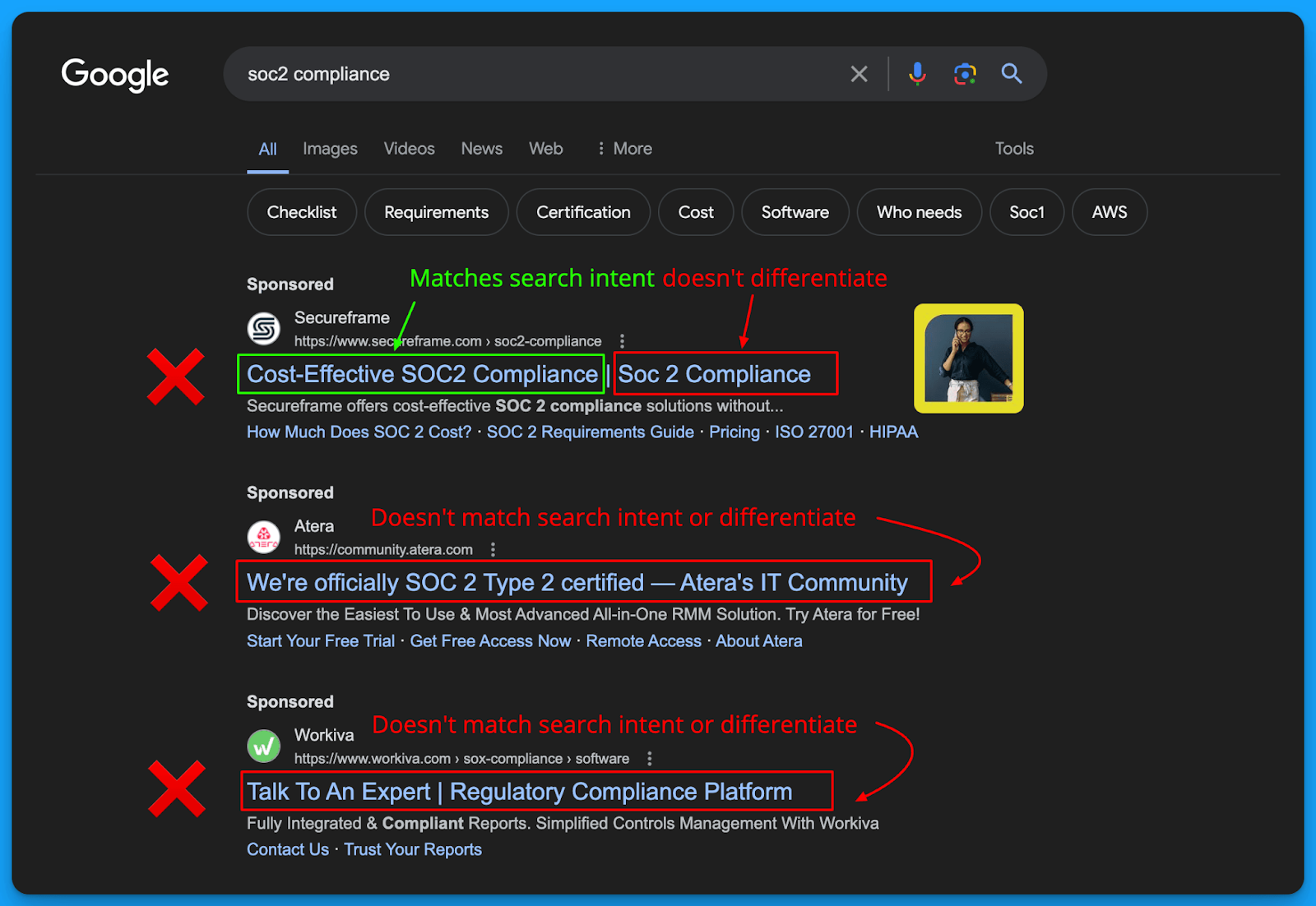This screenshot has height=906, width=1316.
Task: Click the Secureframe ad thumbnail image
Action: (x=969, y=358)
